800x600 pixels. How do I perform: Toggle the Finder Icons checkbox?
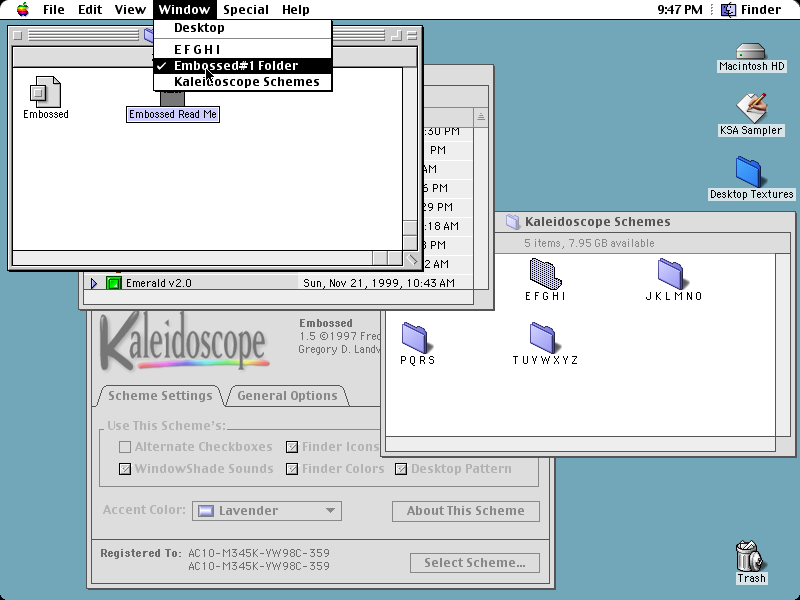pos(292,447)
